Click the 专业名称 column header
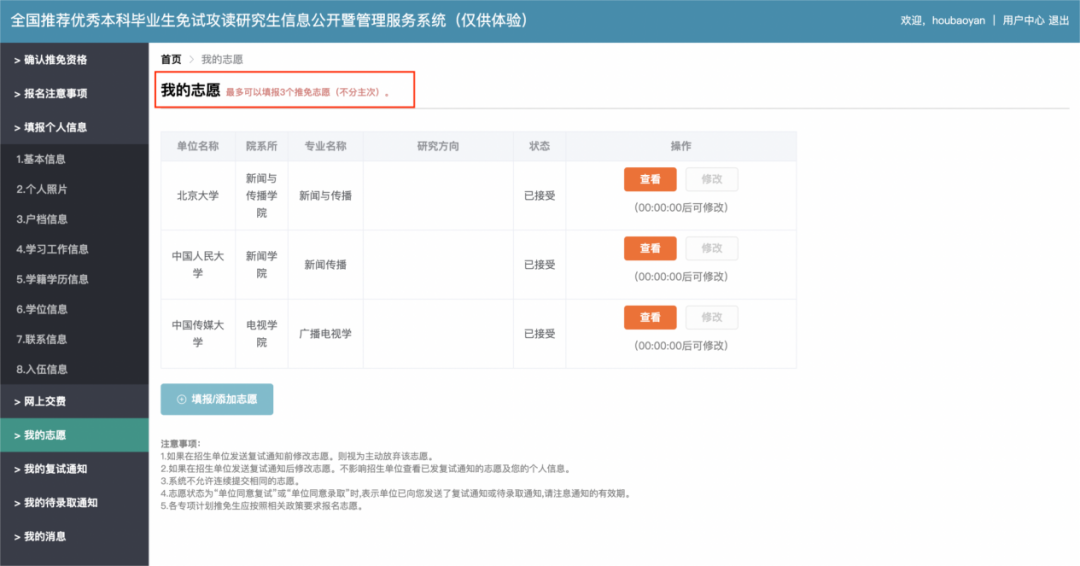Image resolution: width=1080 pixels, height=566 pixels. click(326, 146)
